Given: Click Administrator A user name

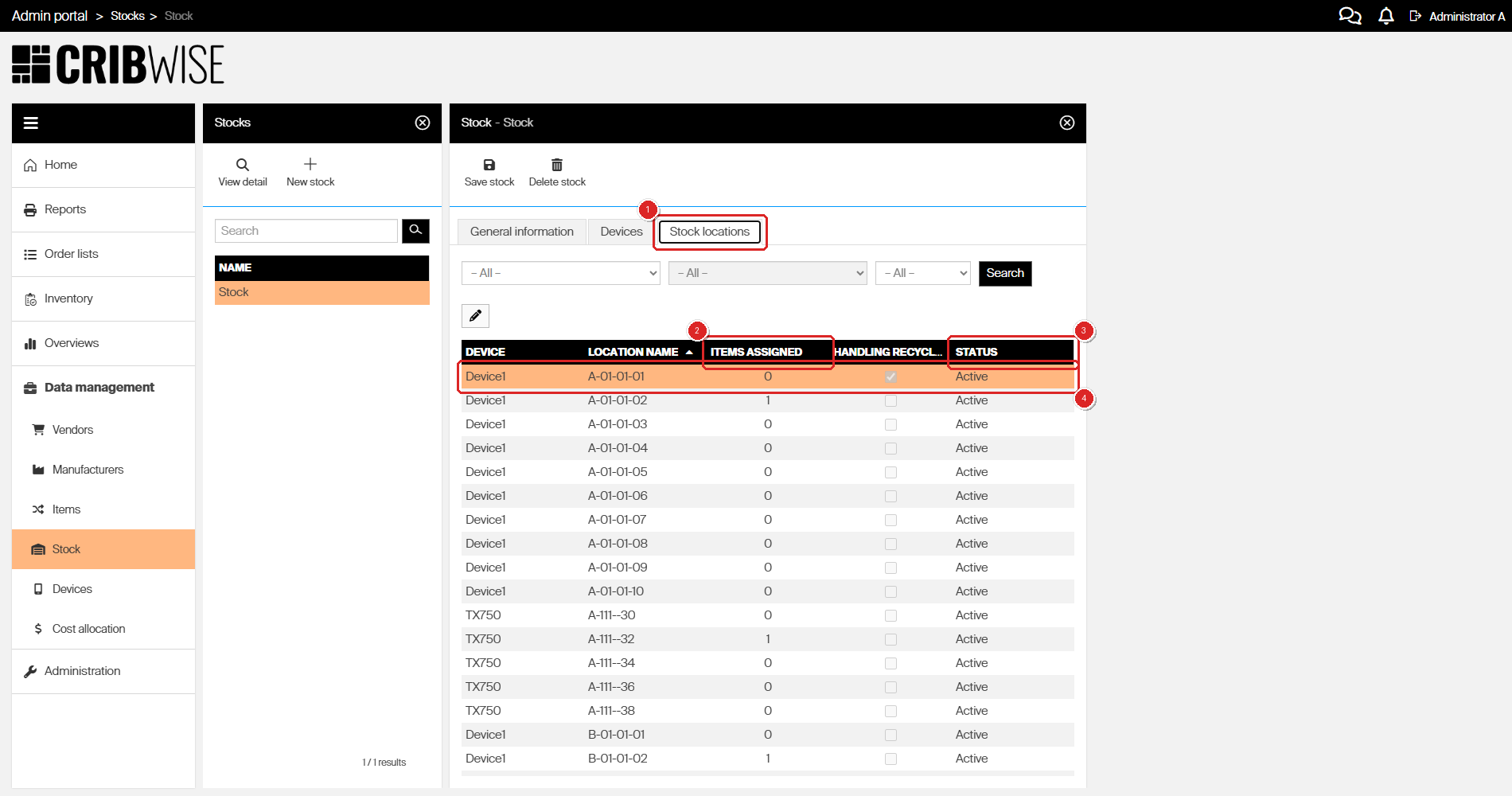Looking at the screenshot, I should 1467,16.
